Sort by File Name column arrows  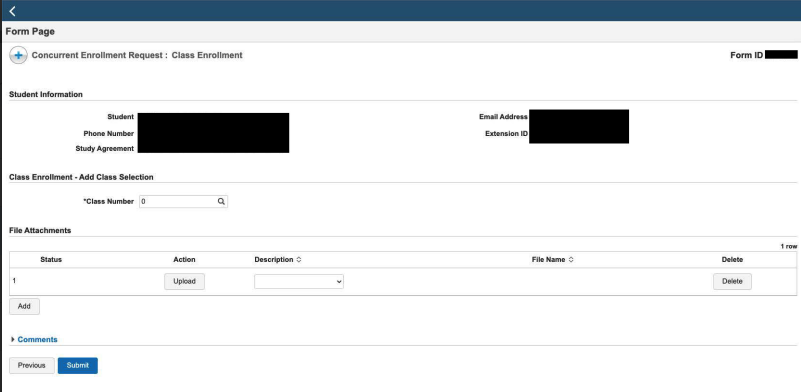[x=571, y=260]
